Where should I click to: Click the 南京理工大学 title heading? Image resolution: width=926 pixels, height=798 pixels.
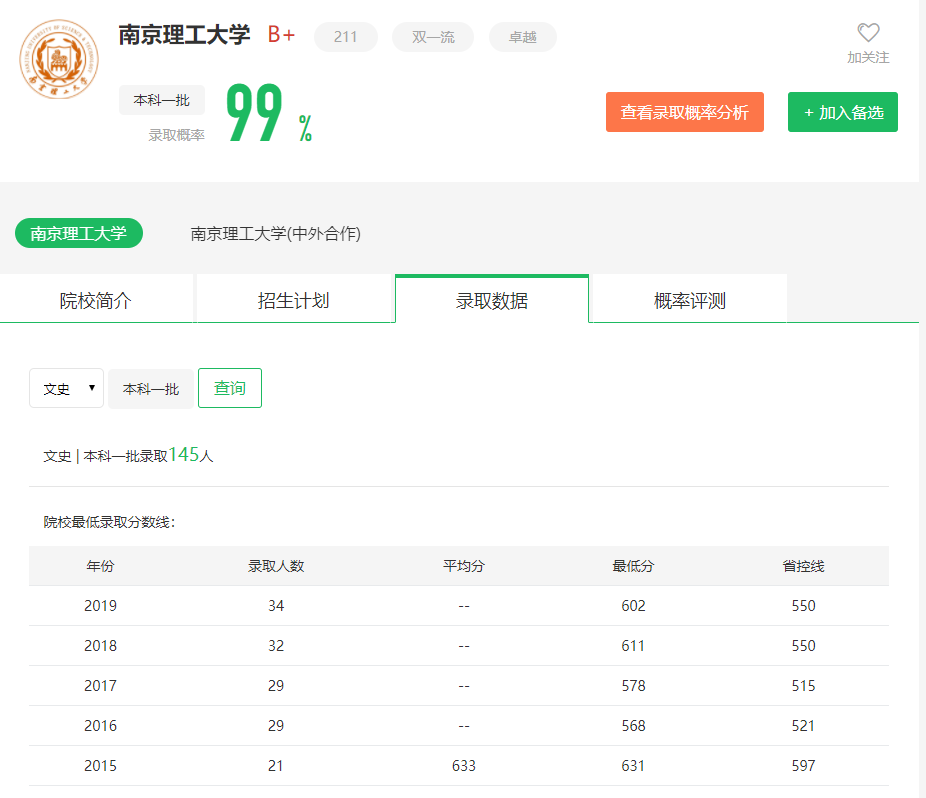pos(184,35)
